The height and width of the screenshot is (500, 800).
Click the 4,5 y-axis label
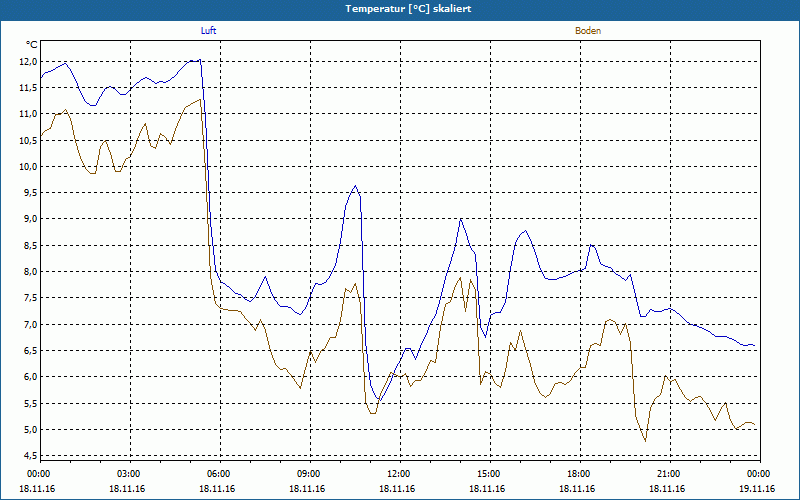click(31, 456)
